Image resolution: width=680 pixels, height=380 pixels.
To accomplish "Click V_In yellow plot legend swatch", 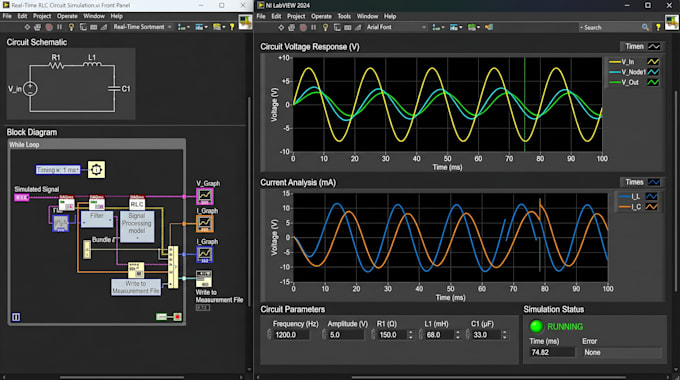I will 653,62.
